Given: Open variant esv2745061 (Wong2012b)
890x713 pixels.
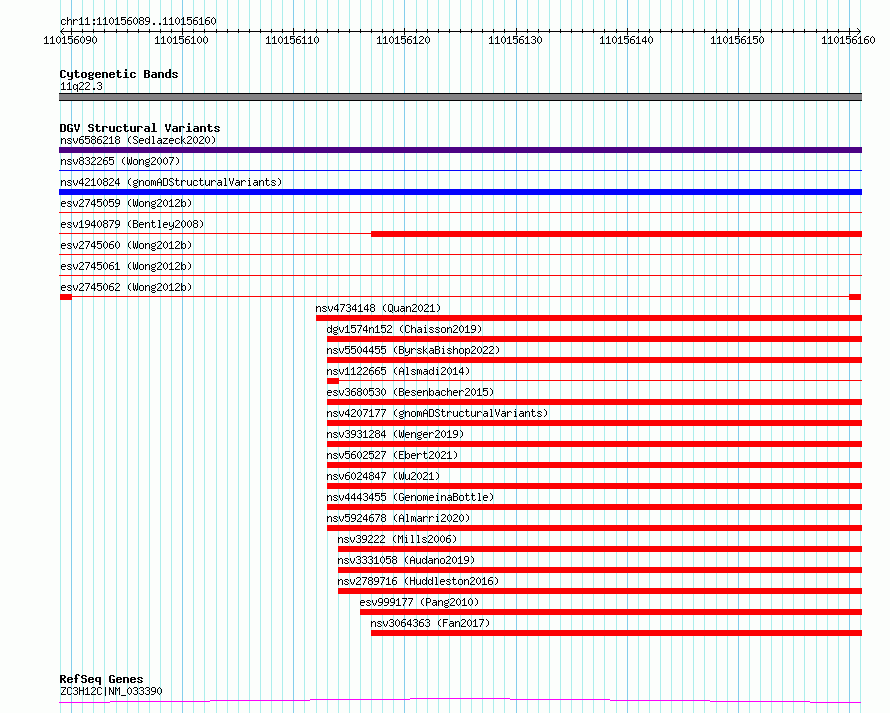Looking at the screenshot, I should 126,266.
